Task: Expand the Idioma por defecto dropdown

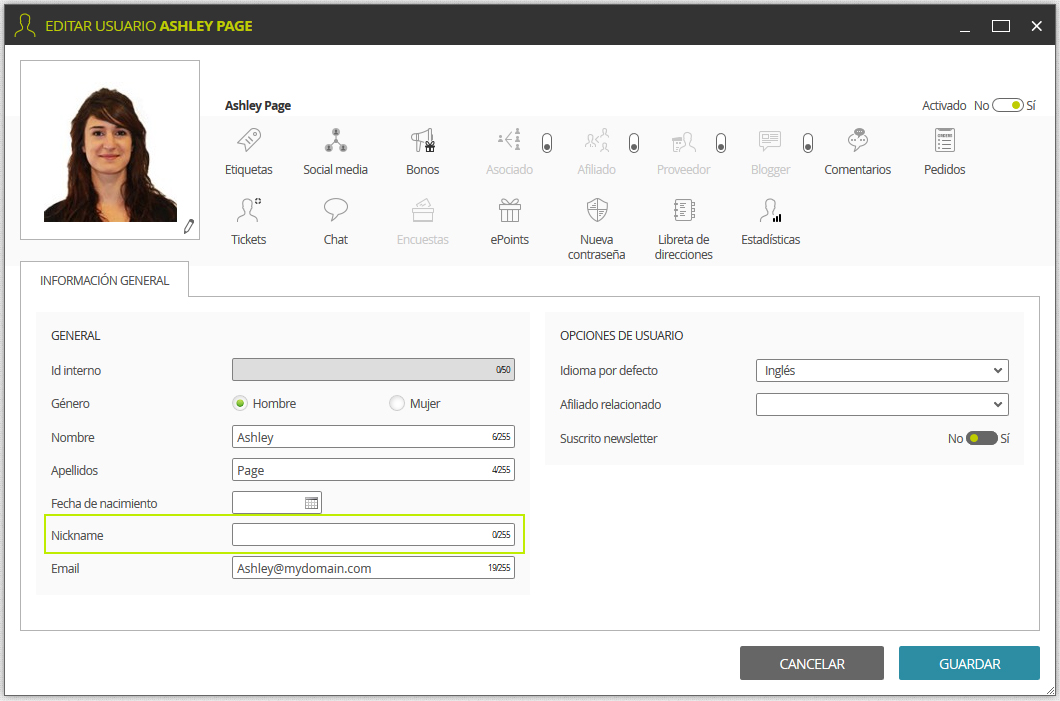Action: click(x=882, y=370)
